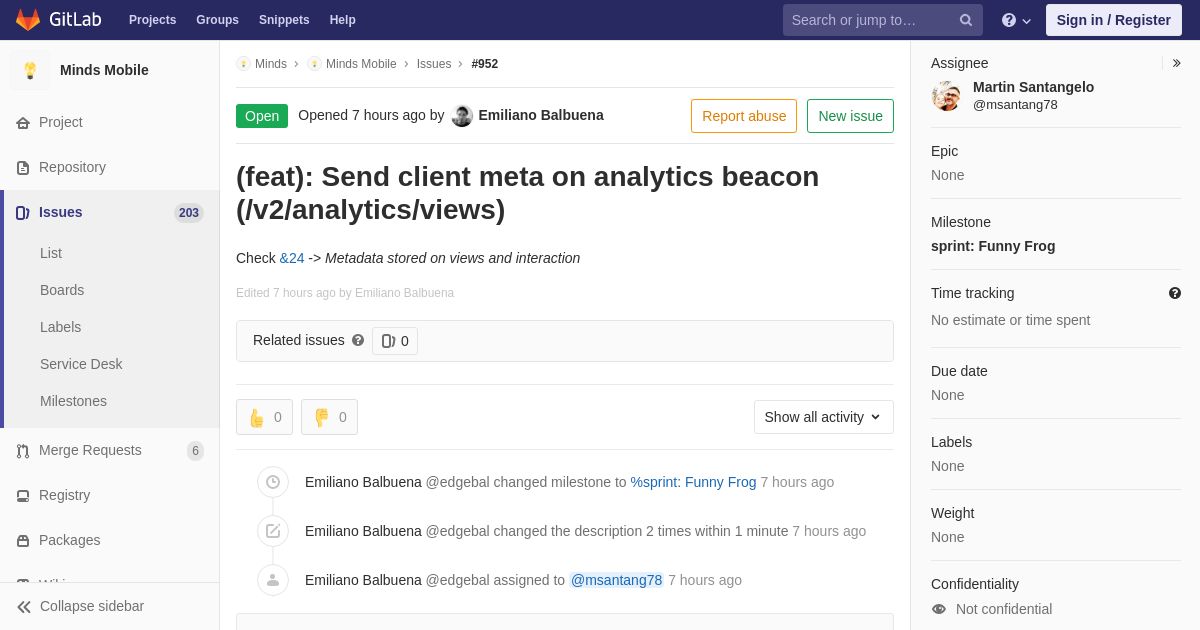Open the %sprint: Funny Frog milestone link
The image size is (1200, 630).
pyautogui.click(x=693, y=482)
